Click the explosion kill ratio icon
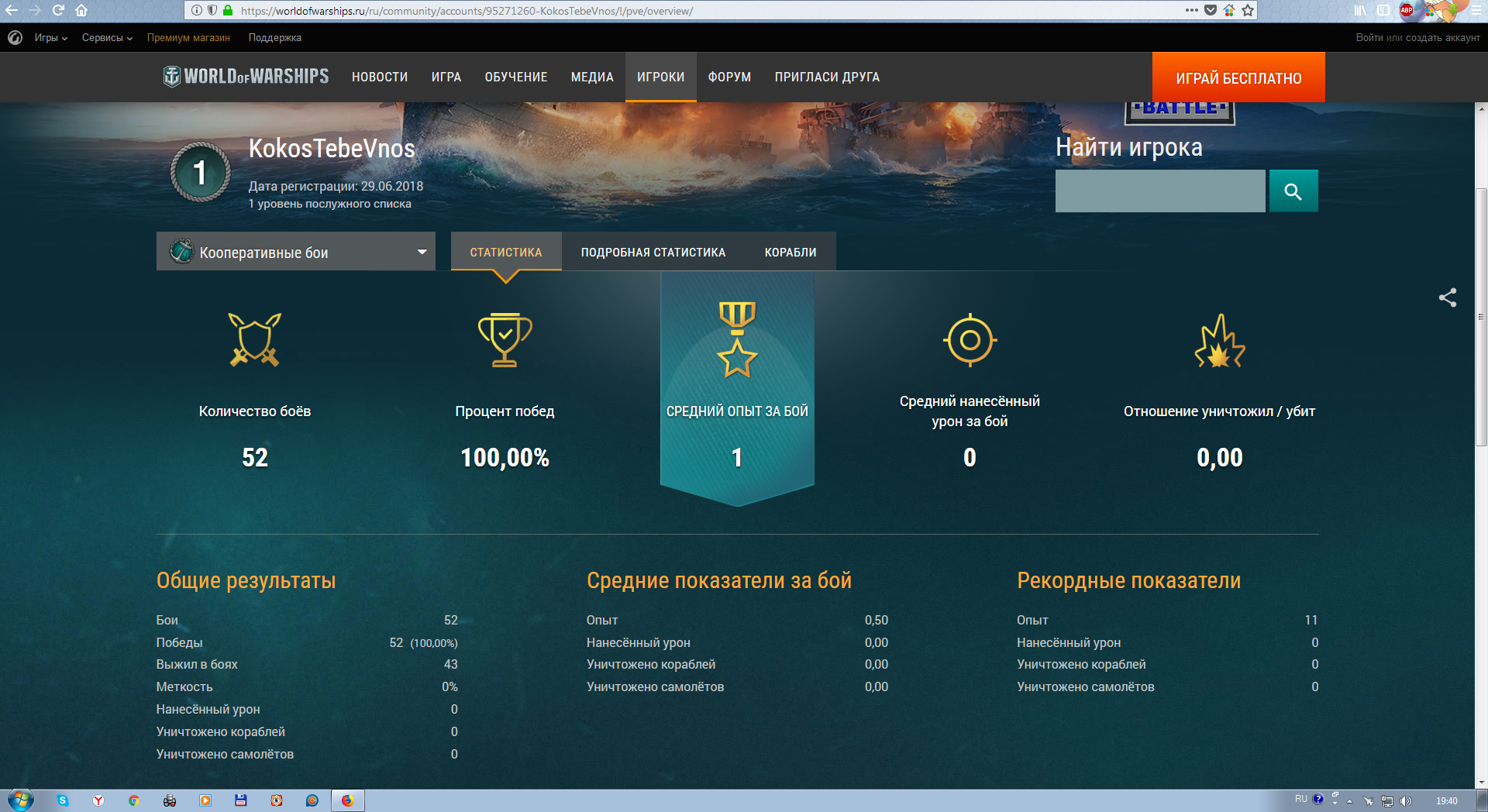Image resolution: width=1488 pixels, height=812 pixels. point(1220,341)
